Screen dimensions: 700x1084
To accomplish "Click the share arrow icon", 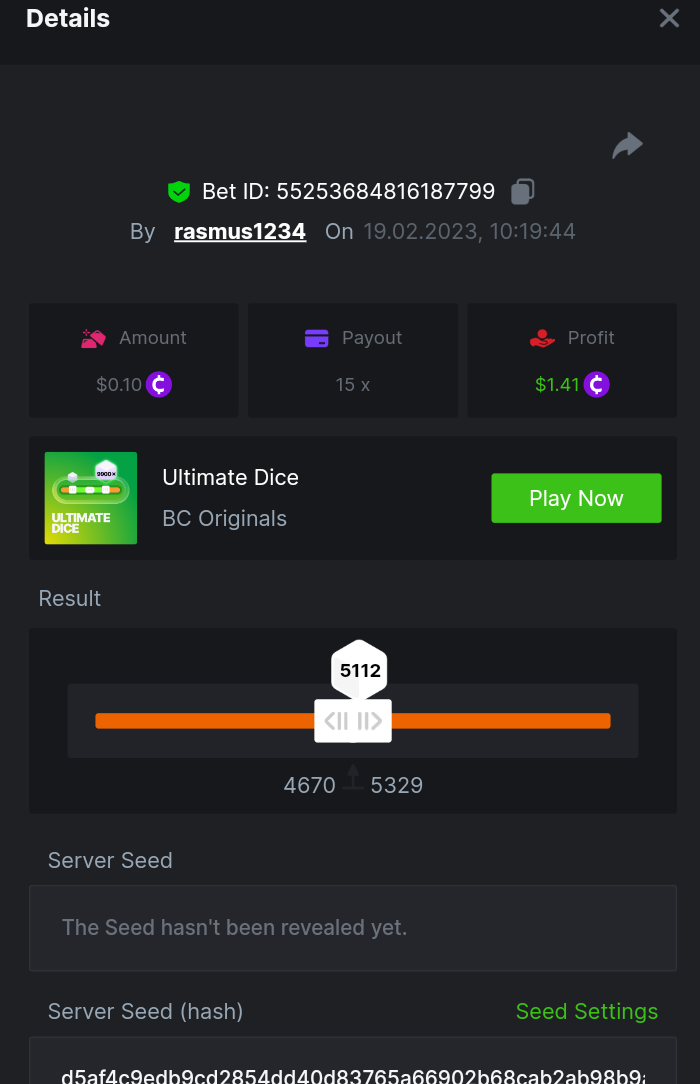I will 627,146.
